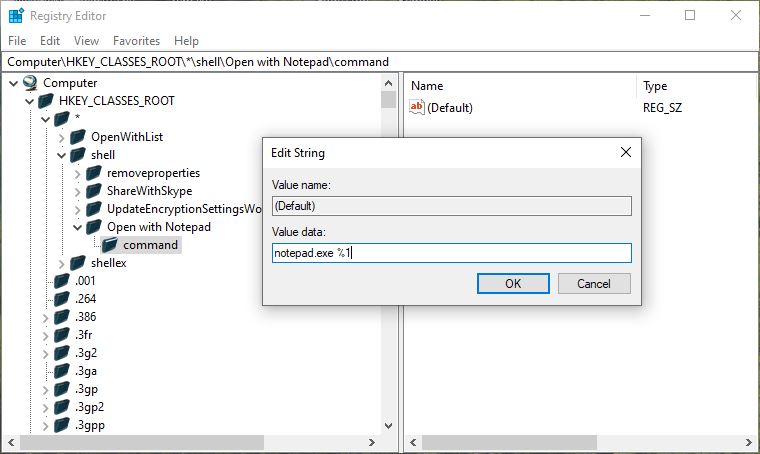Select the command key folder icon
The width and height of the screenshot is (760, 454).
[110, 245]
